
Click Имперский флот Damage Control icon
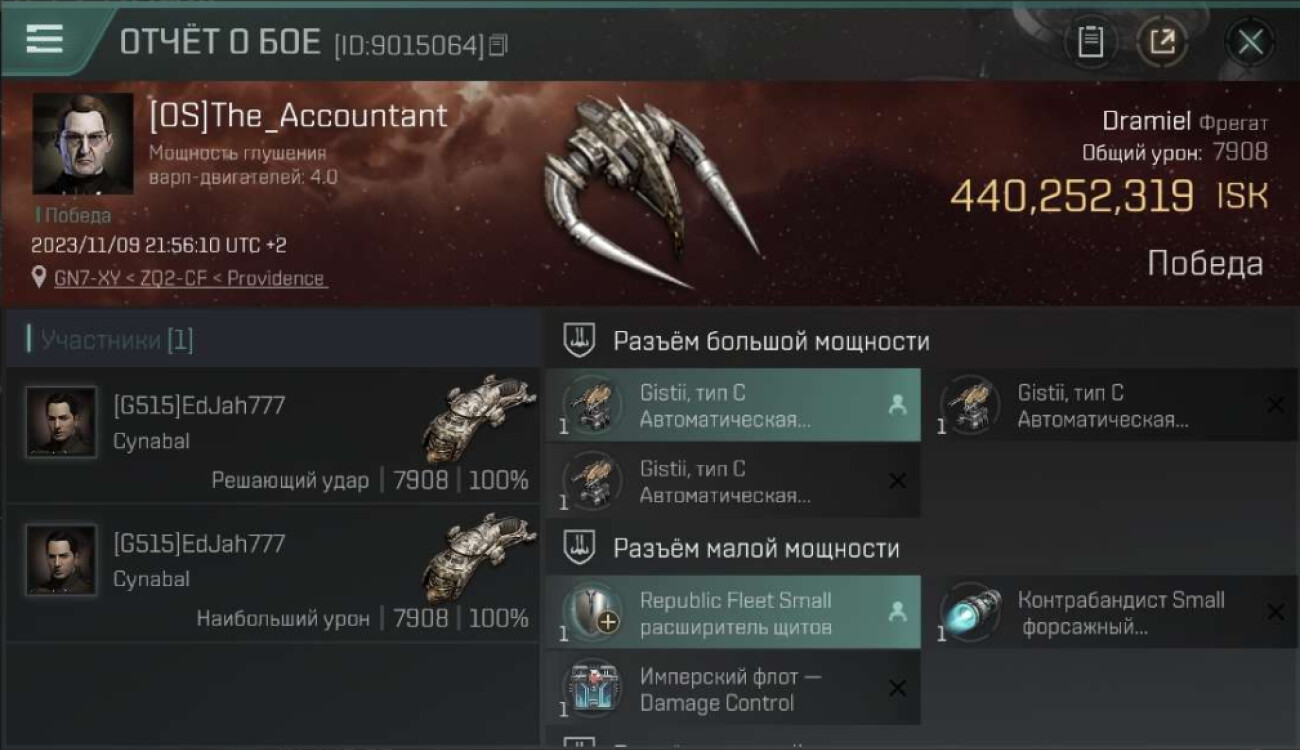click(592, 689)
